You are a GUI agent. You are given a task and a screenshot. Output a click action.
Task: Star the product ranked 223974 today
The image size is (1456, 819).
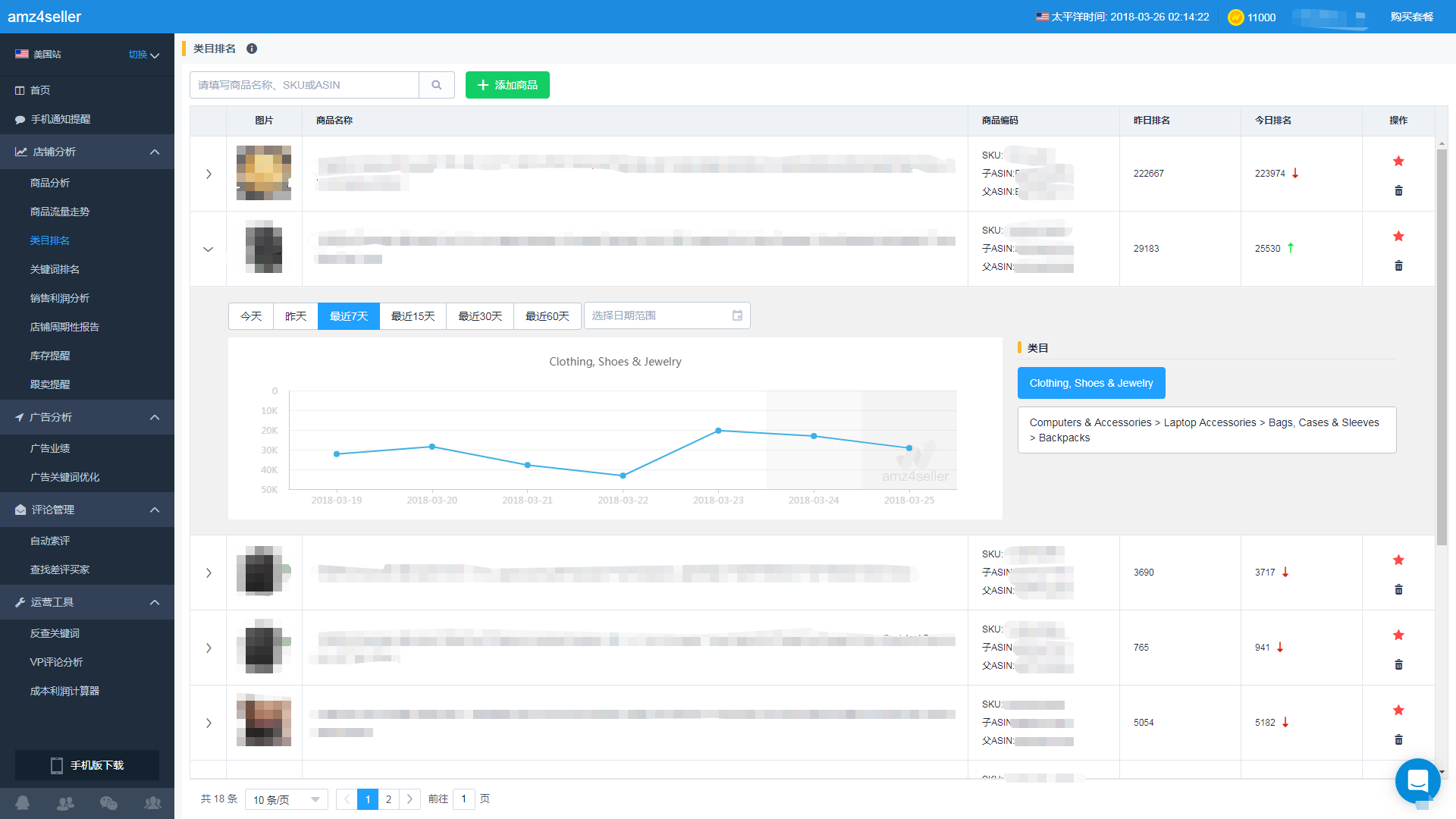(1398, 161)
